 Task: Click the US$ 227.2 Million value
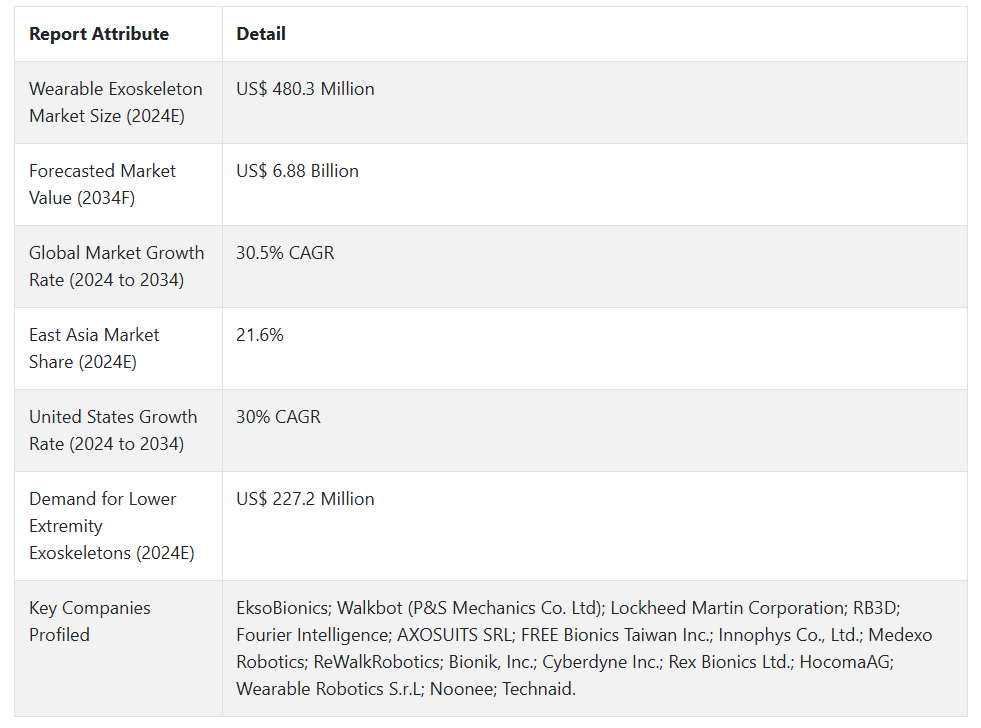tap(305, 499)
